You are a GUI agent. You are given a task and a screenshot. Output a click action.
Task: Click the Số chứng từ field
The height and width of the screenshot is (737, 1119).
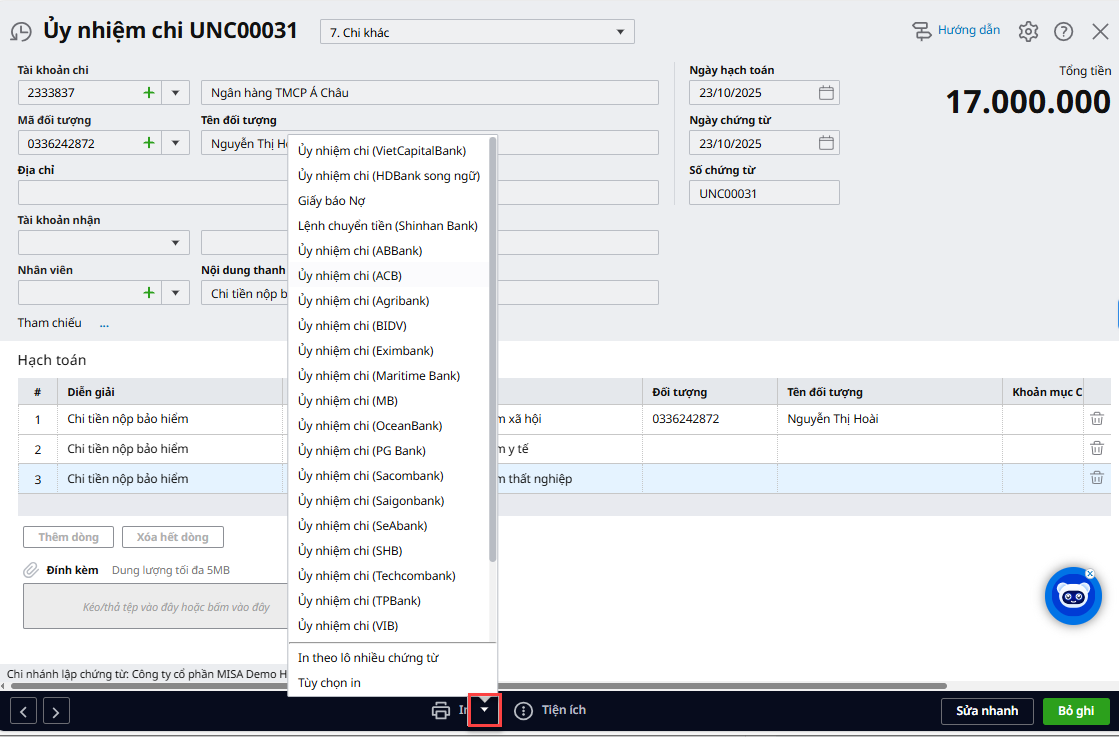tap(763, 193)
